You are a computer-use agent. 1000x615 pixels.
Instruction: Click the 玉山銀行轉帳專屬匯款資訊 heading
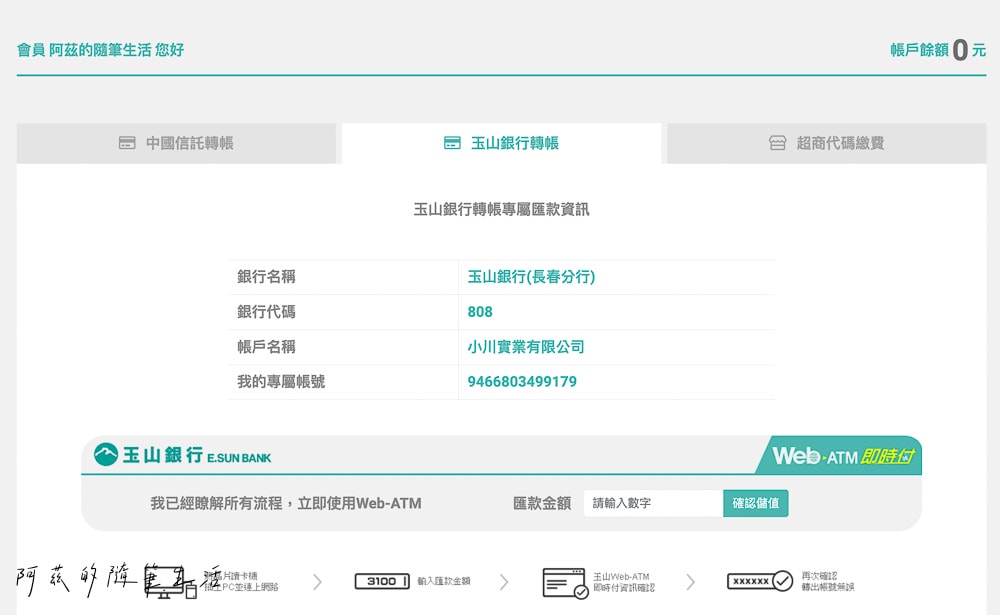click(501, 209)
